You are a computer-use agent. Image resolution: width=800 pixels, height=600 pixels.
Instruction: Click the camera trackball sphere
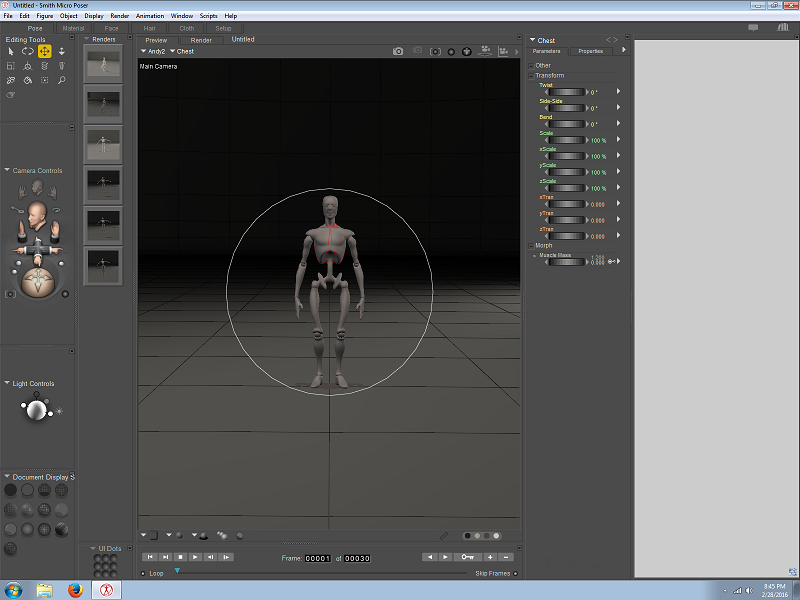click(x=38, y=283)
